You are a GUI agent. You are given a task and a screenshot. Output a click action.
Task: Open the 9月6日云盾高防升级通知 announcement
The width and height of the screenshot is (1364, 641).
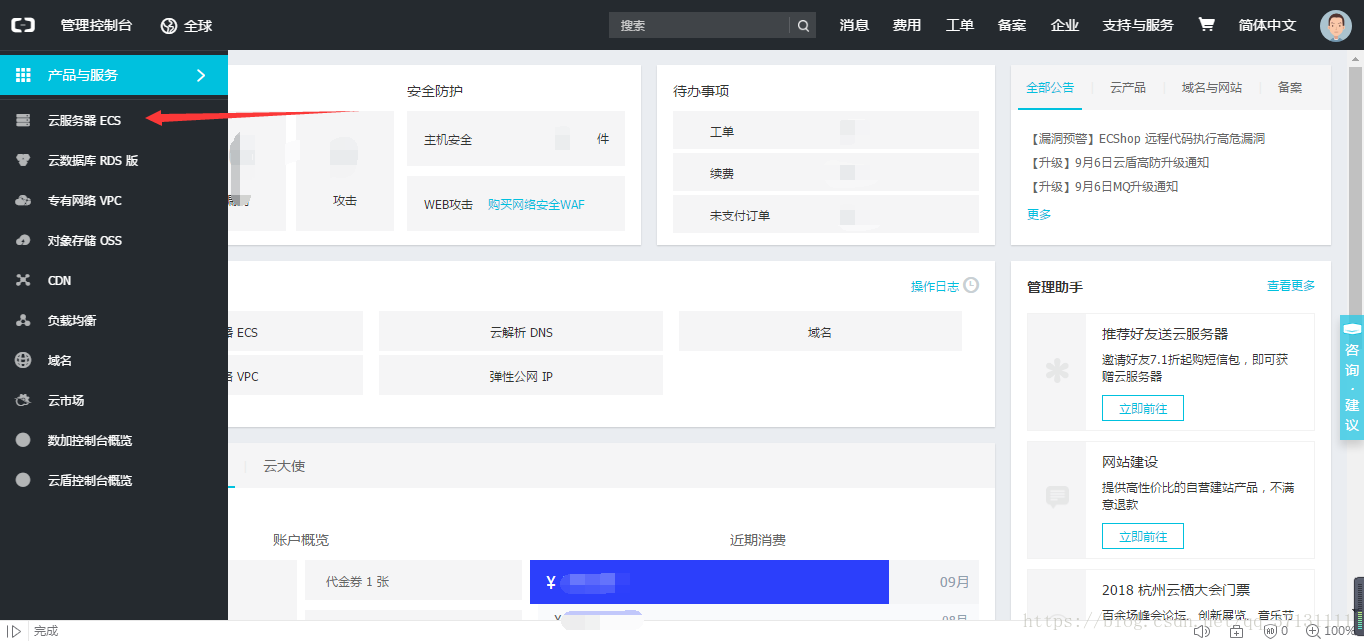coord(1118,163)
